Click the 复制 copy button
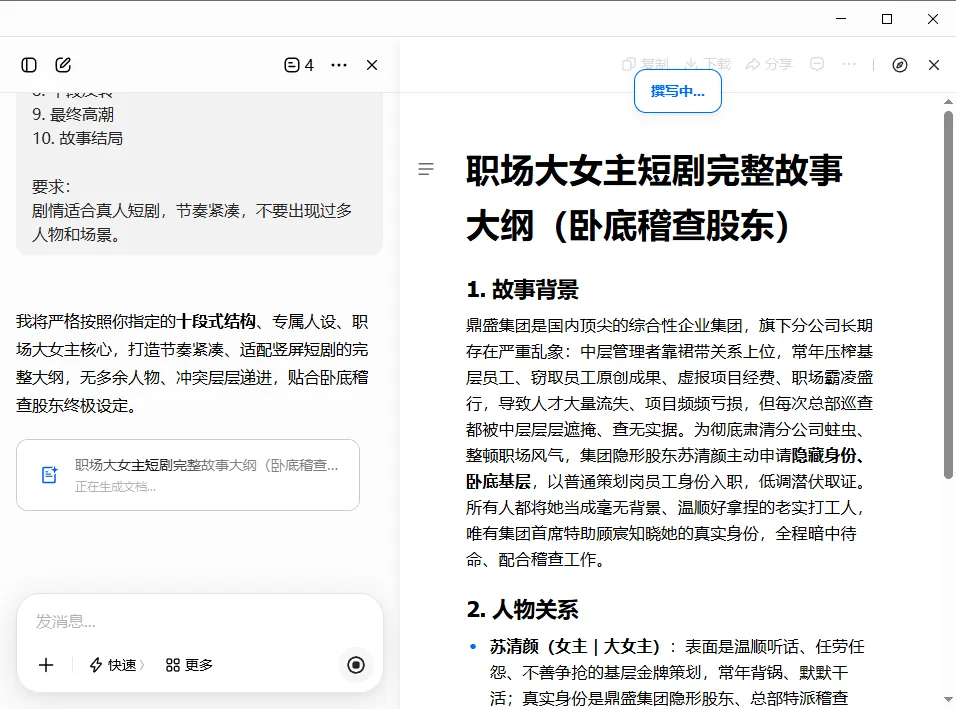Image resolution: width=956 pixels, height=709 pixels. click(x=646, y=64)
